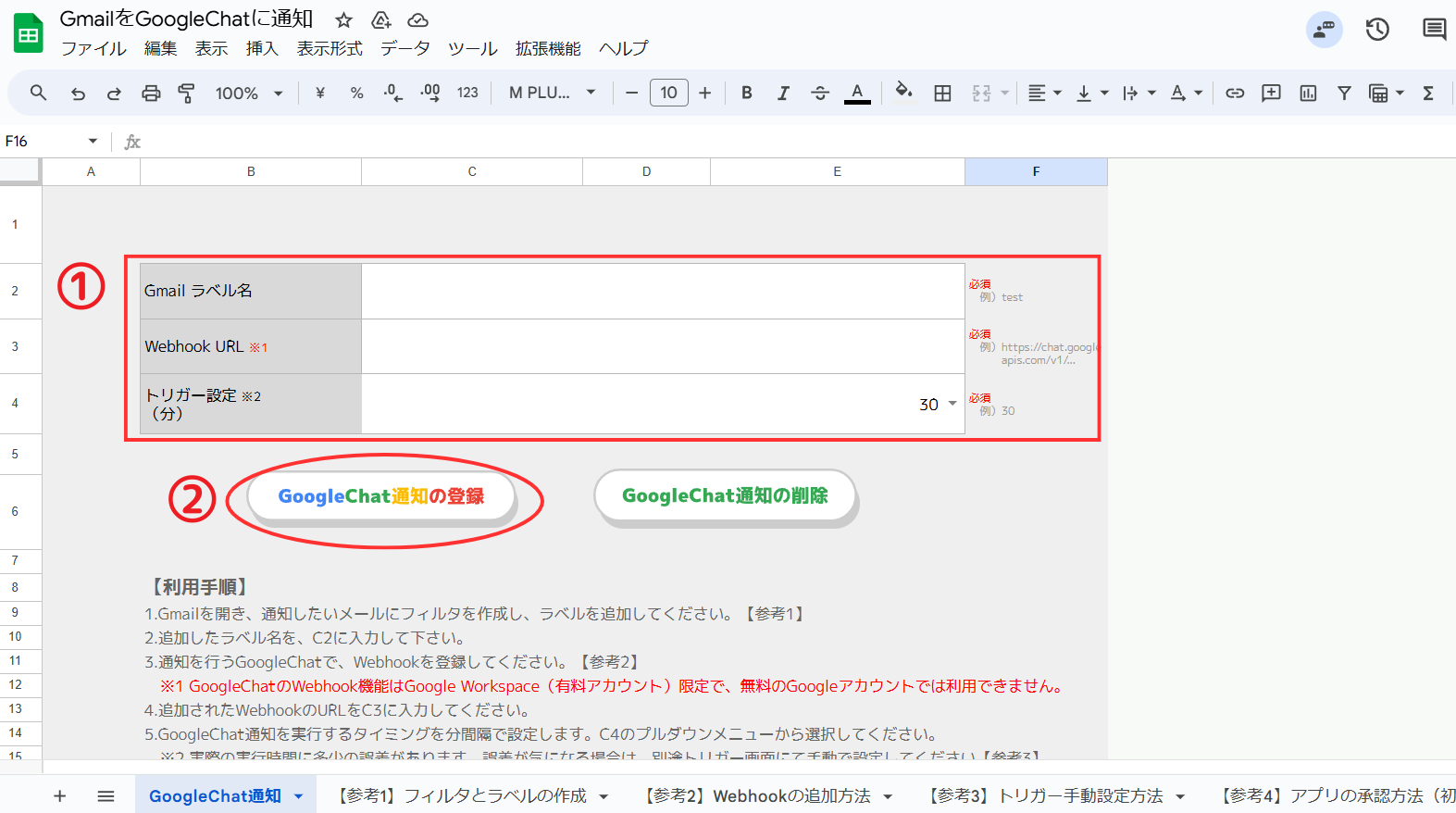This screenshot has height=813, width=1456.
Task: Open horizontal align dropdown
Action: coord(1044,93)
